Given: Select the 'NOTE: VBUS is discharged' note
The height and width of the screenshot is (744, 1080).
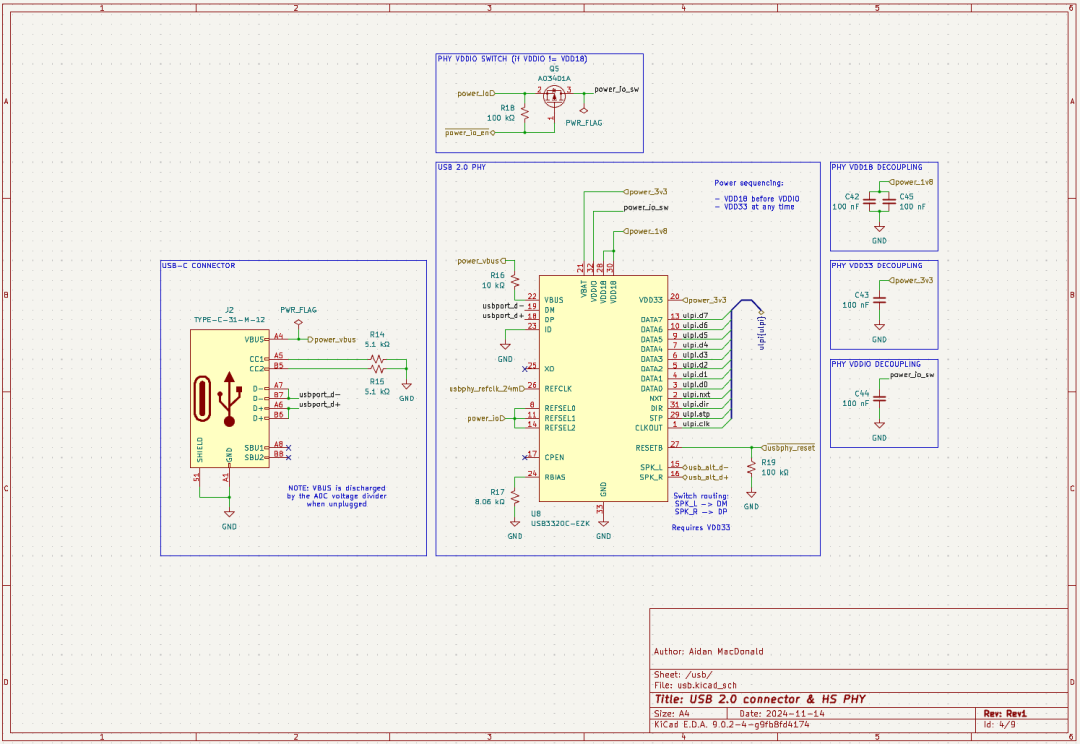Looking at the screenshot, I should pos(337,496).
